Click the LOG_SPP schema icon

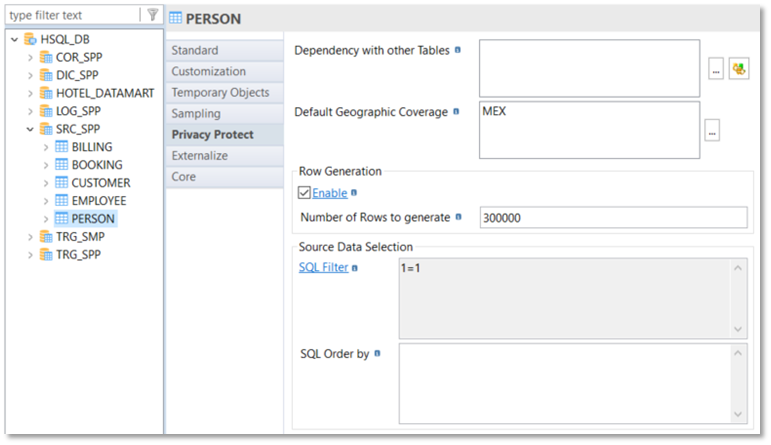(46, 111)
